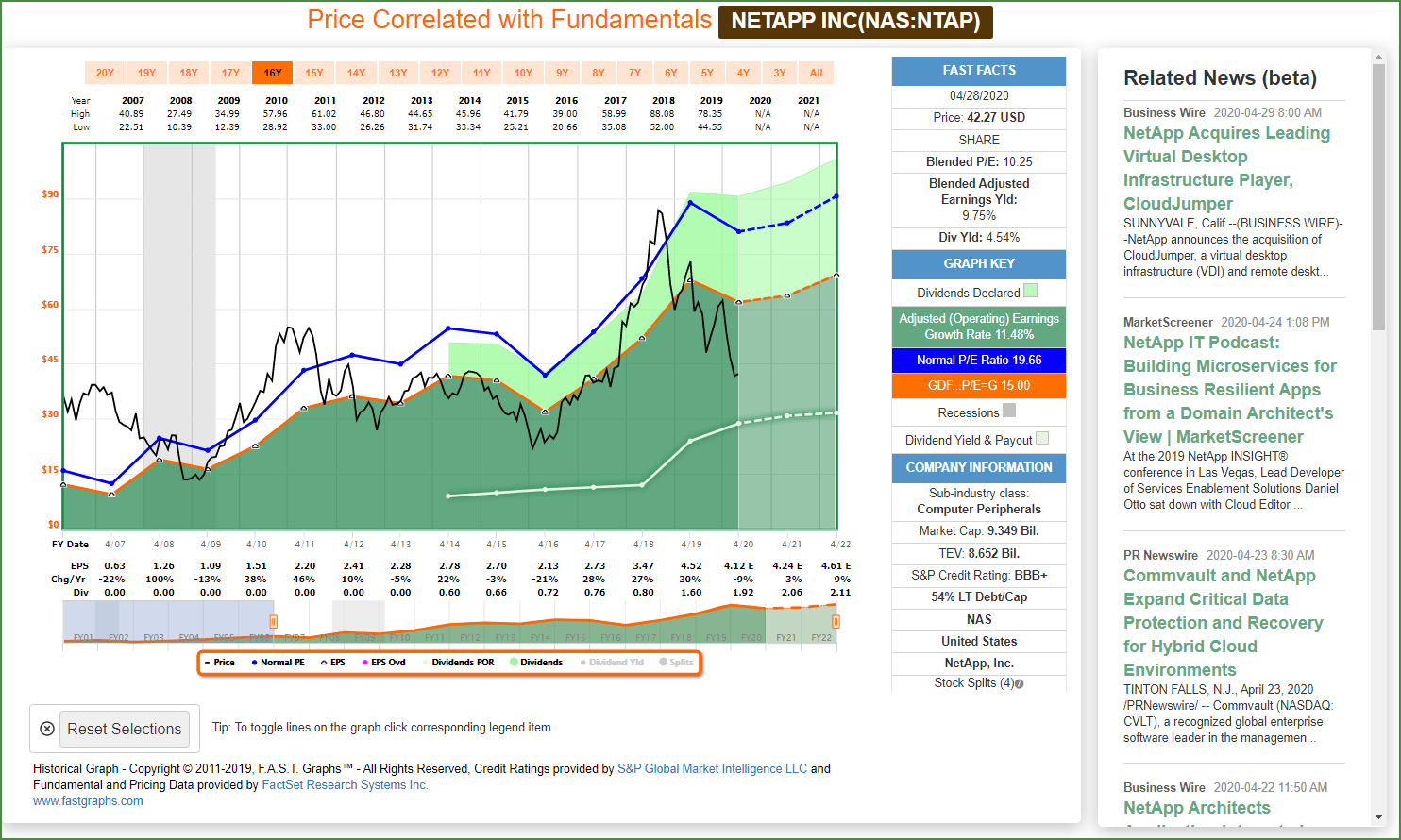Click the Reset Selections button

tap(125, 729)
